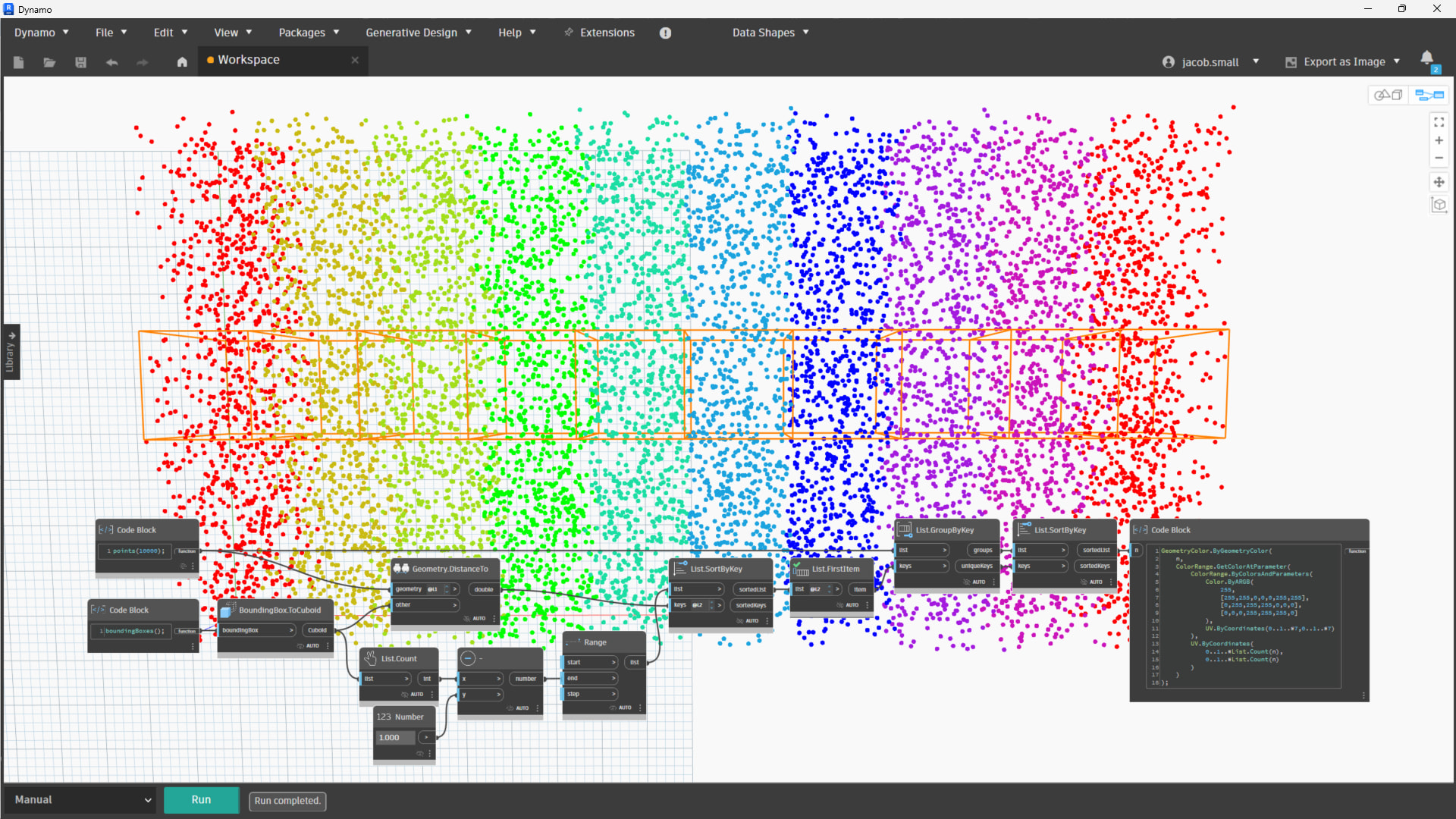Screen dimensions: 1456x819
Task: Save the workspace using the save icon
Action: (80, 63)
